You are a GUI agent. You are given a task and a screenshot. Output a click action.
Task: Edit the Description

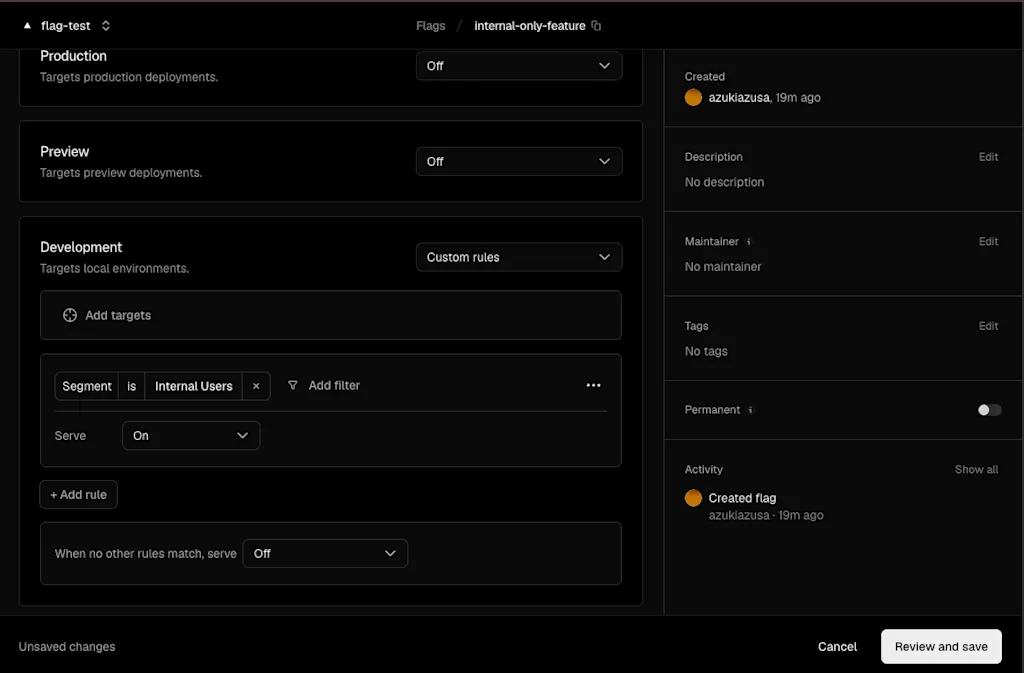pos(988,157)
